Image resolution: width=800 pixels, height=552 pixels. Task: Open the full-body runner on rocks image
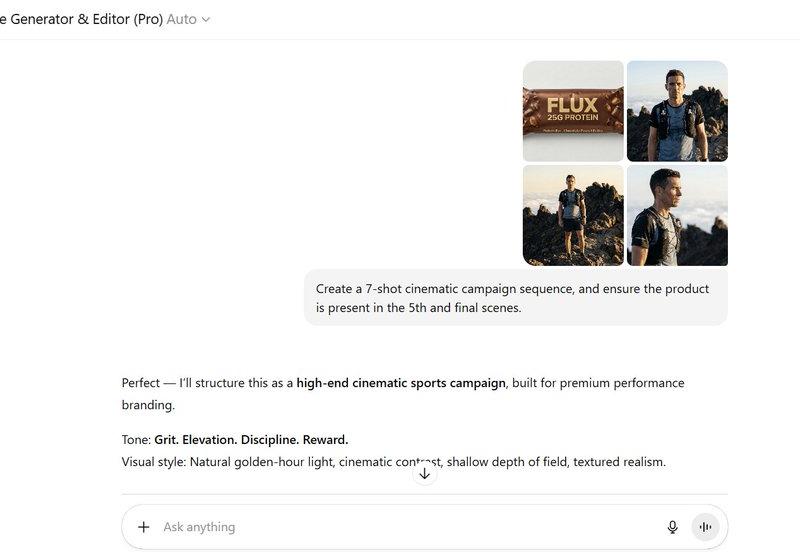(573, 215)
